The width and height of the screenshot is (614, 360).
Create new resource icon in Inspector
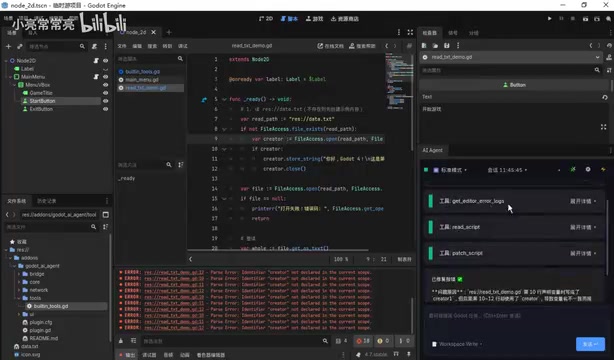424,45
